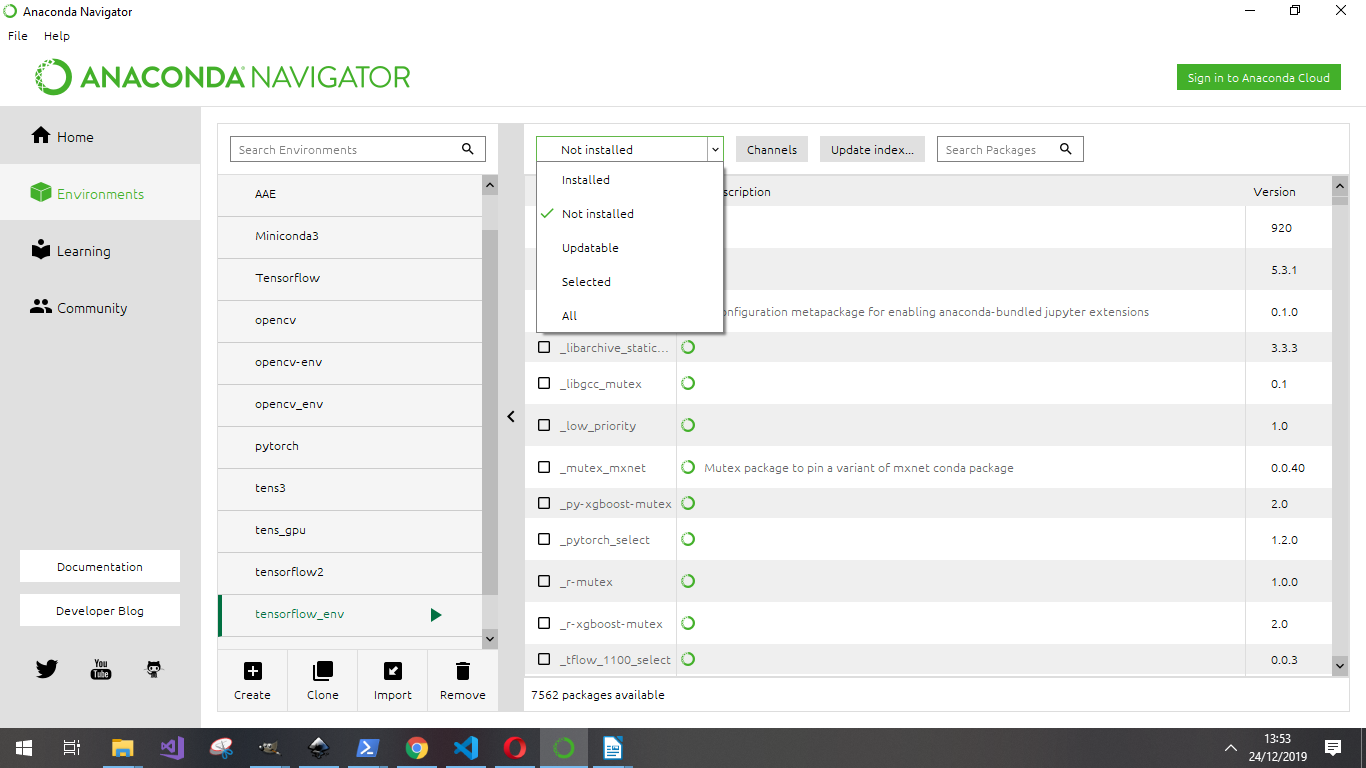Select the All option in filter list

(x=570, y=316)
